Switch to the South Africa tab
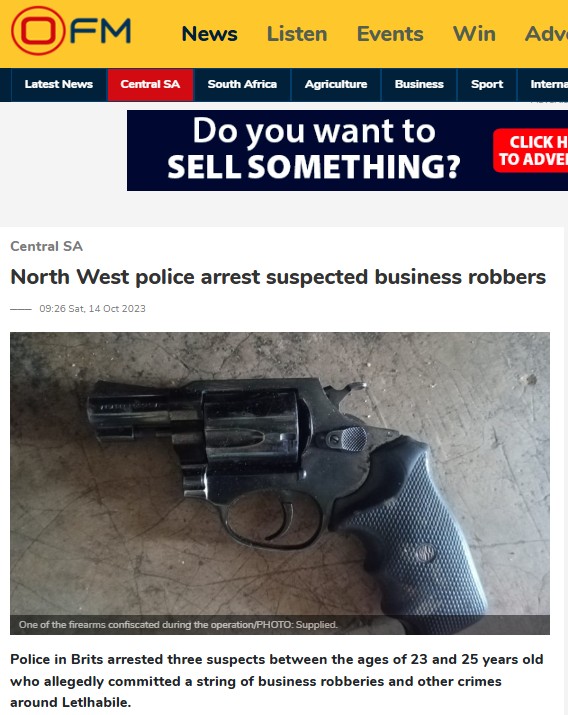 click(242, 84)
